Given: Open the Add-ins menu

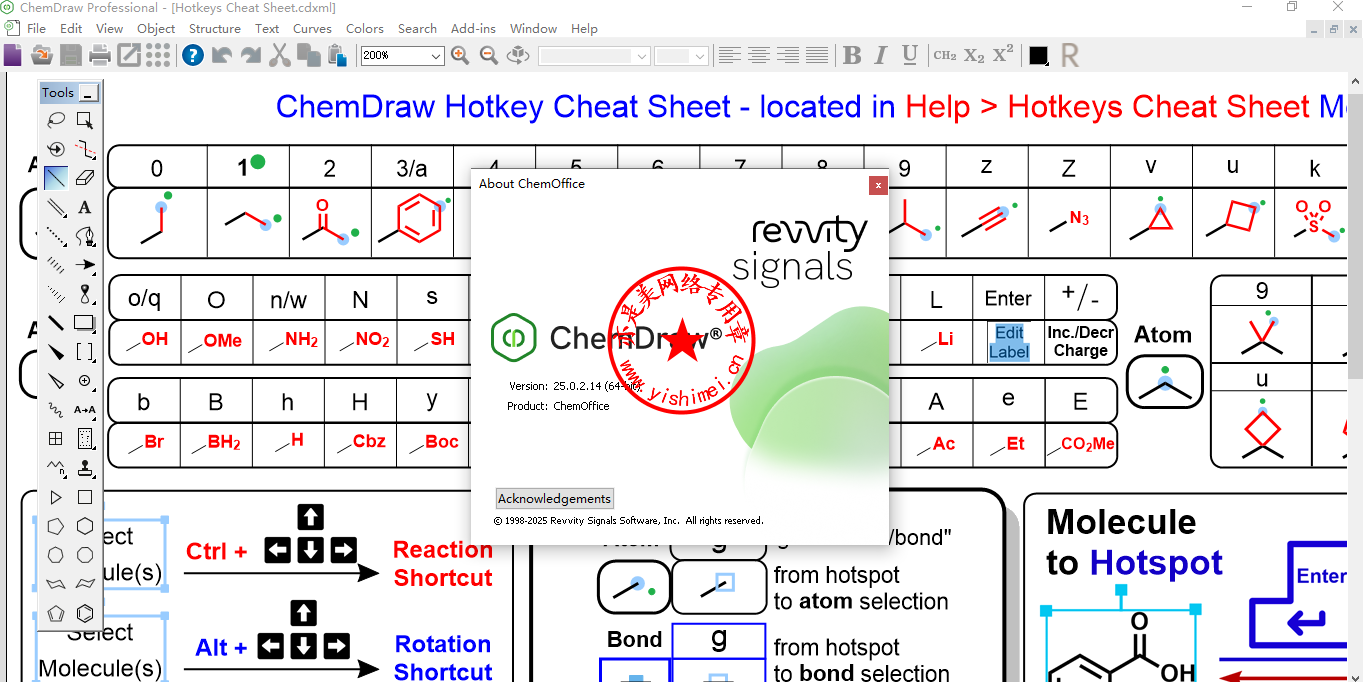Looking at the screenshot, I should (473, 29).
